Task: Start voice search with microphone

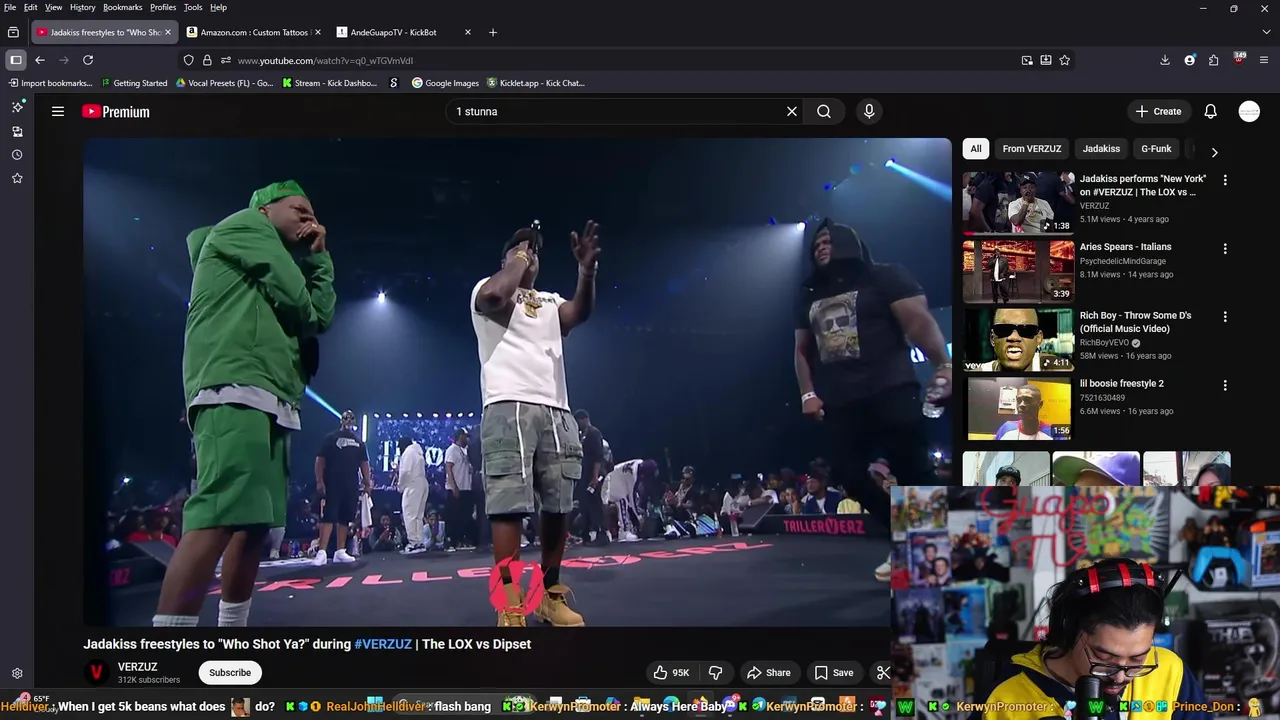Action: tap(869, 112)
